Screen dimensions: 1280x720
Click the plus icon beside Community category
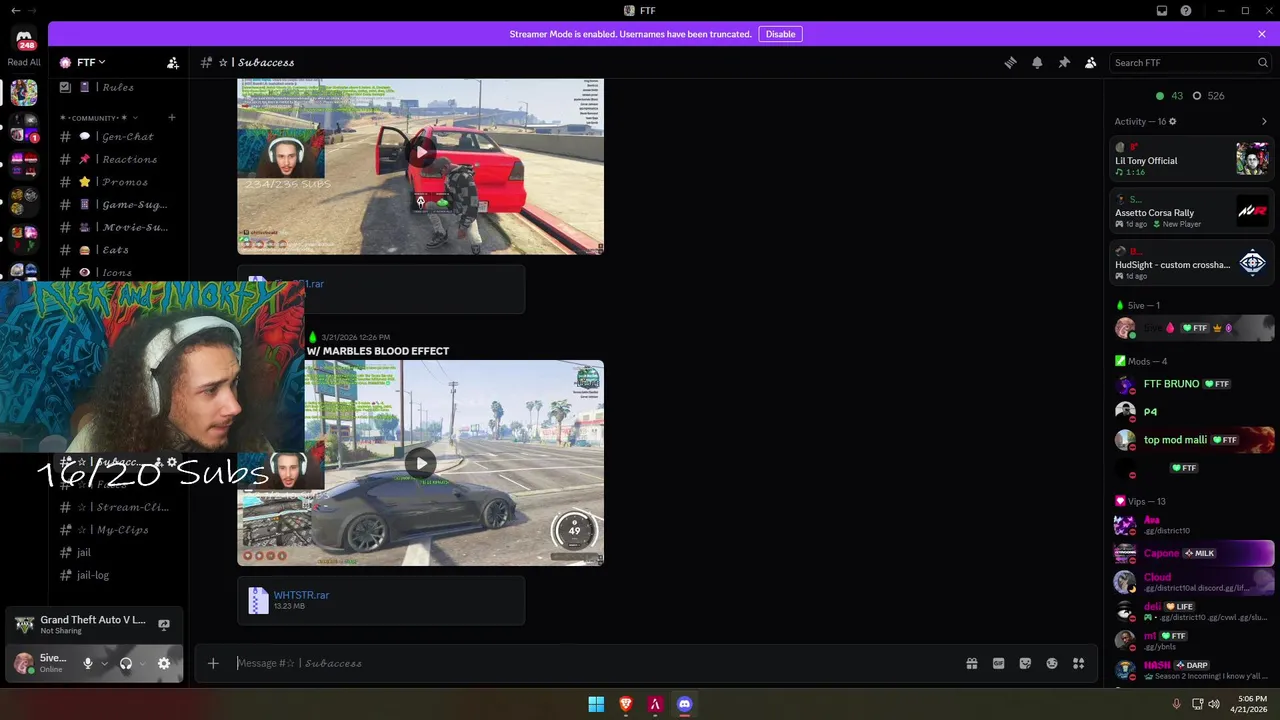click(171, 118)
